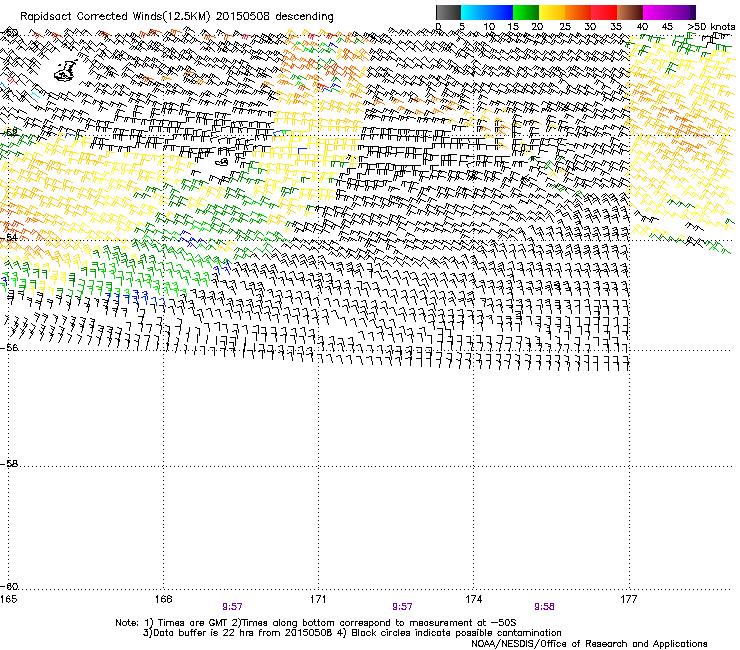Click the yellow 20-25 knots legend swatch
Viewport: 740px width, 650px height.
pos(552,12)
